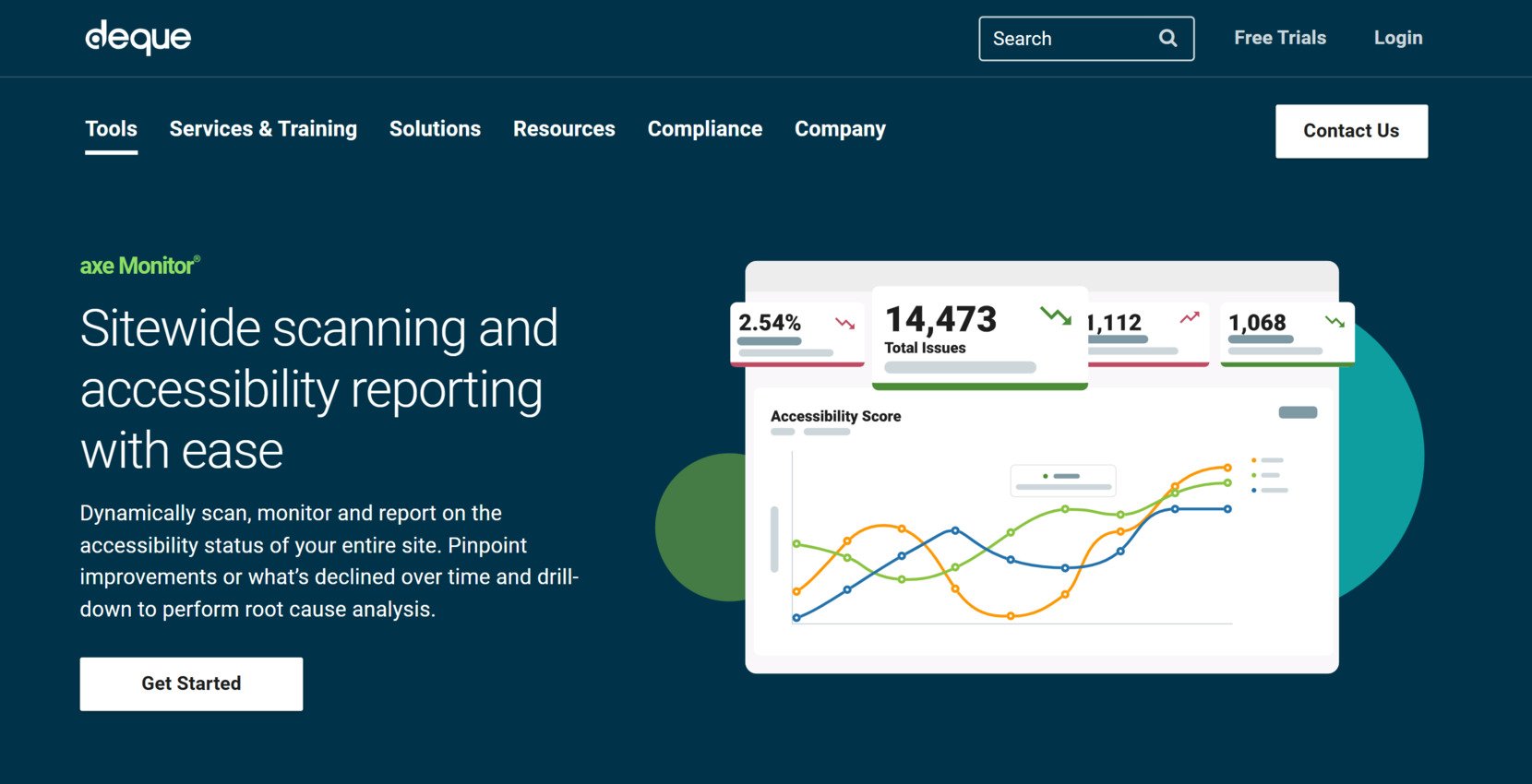Click the Get Started button
This screenshot has height=784, width=1532.
point(191,683)
